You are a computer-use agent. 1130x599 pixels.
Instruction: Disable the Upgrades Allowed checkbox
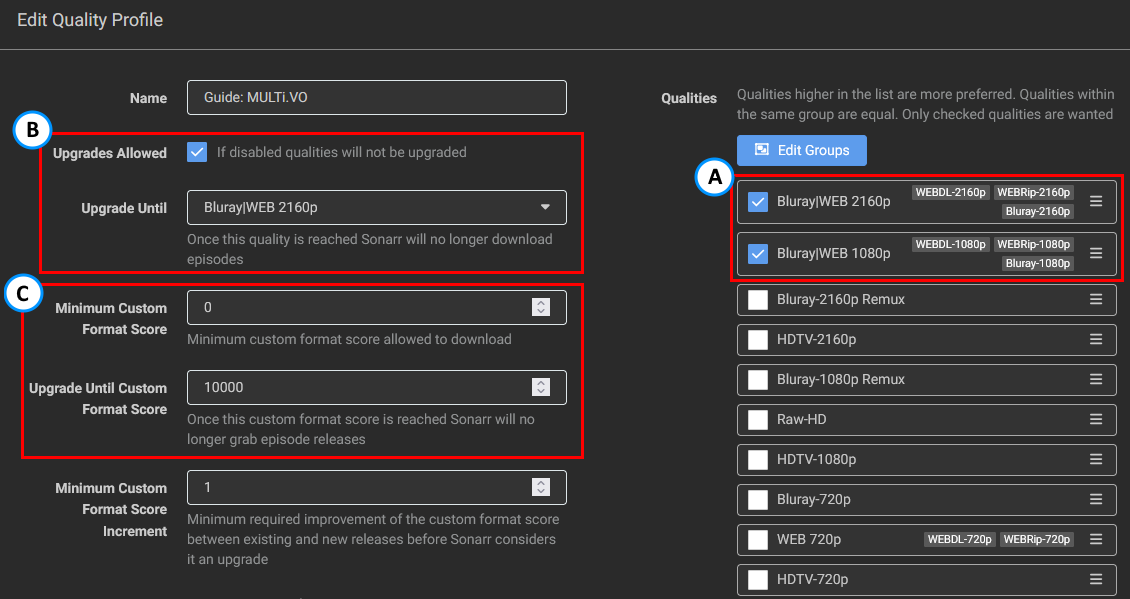[x=197, y=153]
